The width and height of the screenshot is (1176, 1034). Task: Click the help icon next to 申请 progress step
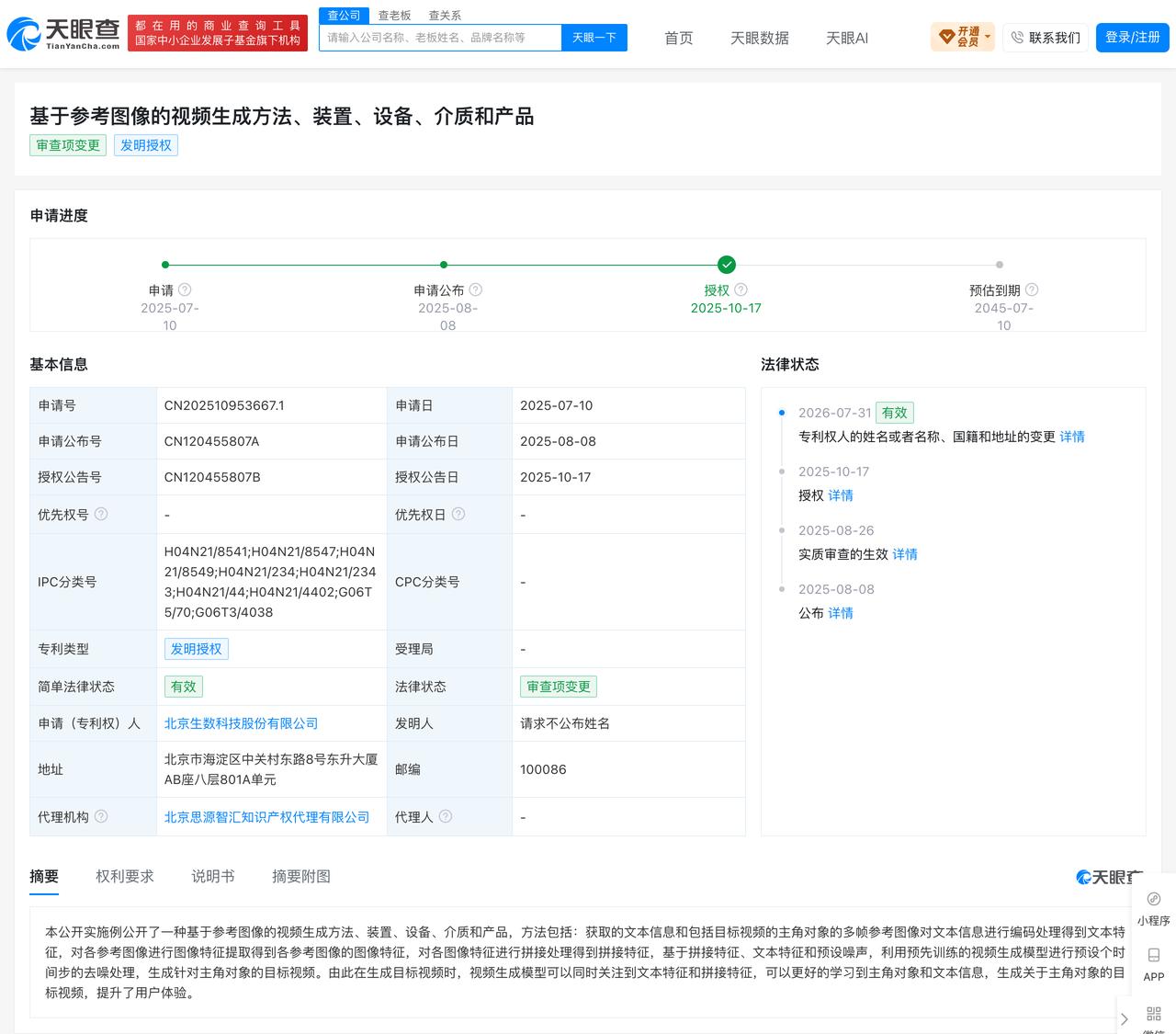(x=185, y=290)
